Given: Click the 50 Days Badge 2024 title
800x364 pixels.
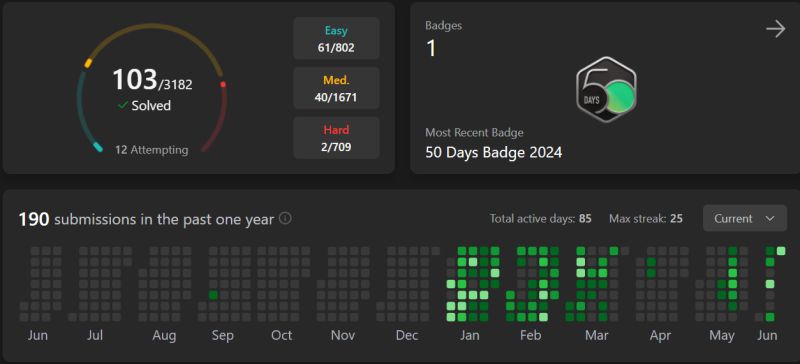Looking at the screenshot, I should pos(493,152).
